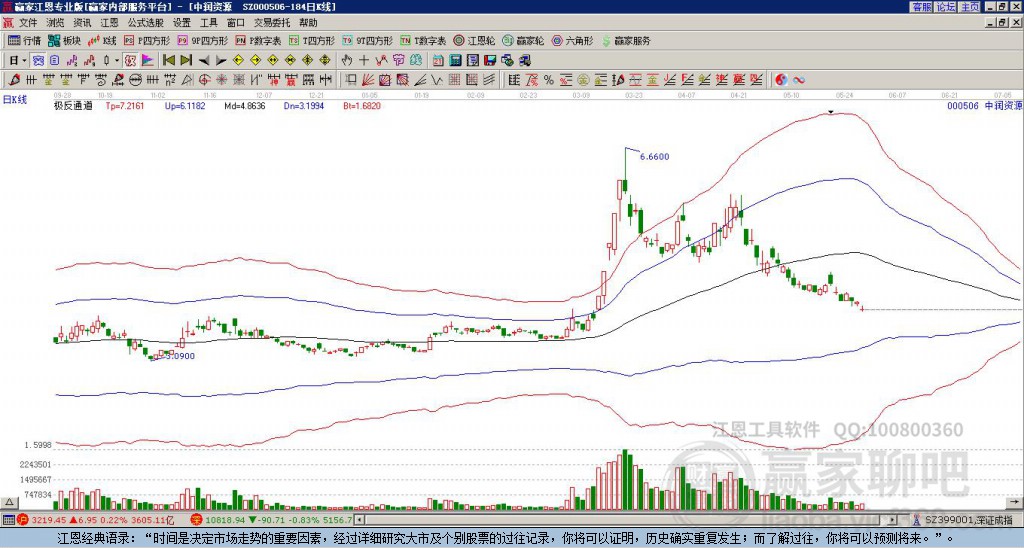Open the 江恩 menu
Image resolution: width=1024 pixels, height=548 pixels.
click(x=109, y=22)
